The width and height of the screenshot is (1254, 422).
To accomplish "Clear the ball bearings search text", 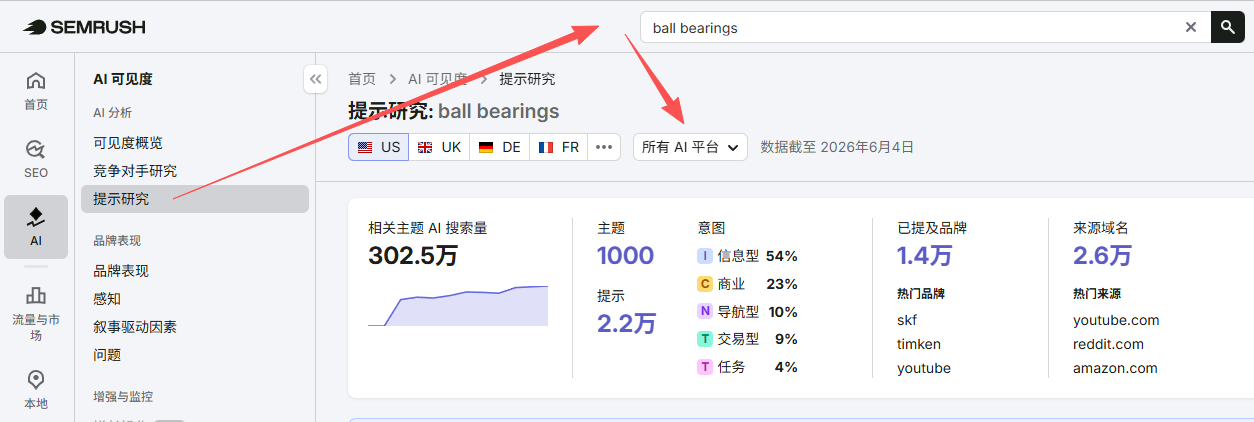I will point(1191,28).
